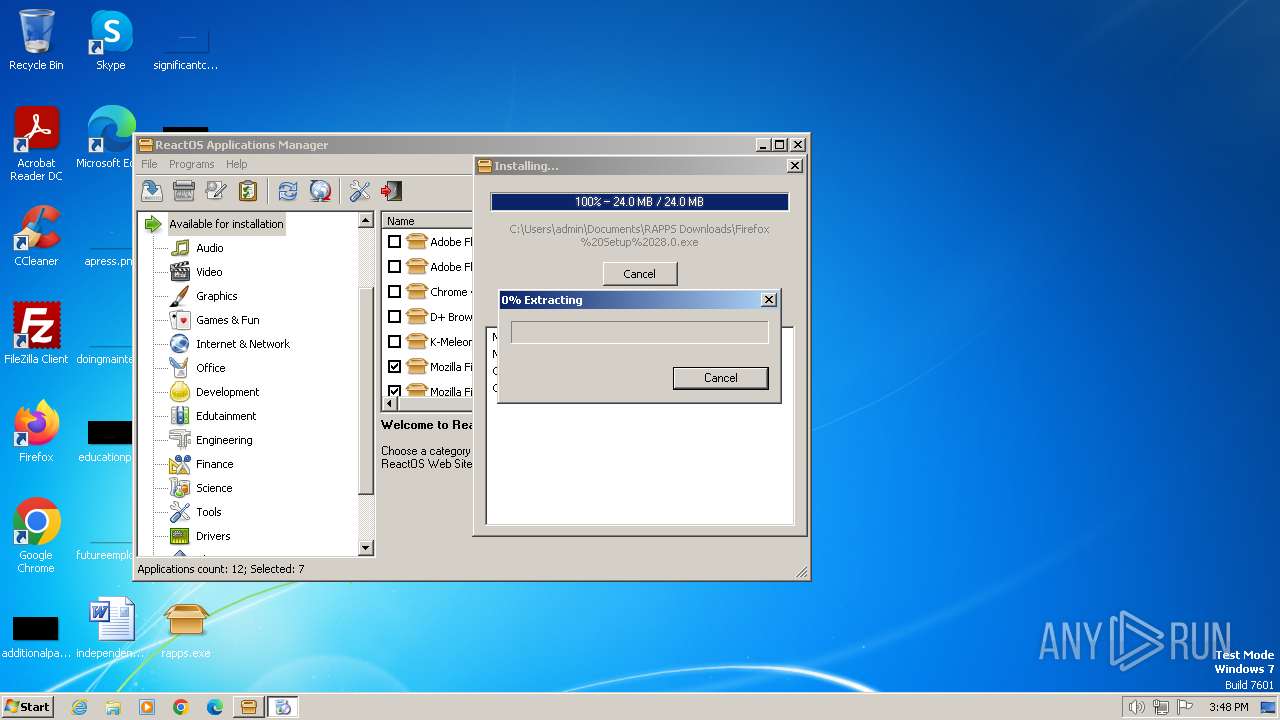The height and width of the screenshot is (720, 1280).
Task: Click the Update Database globe icon
Action: point(320,191)
